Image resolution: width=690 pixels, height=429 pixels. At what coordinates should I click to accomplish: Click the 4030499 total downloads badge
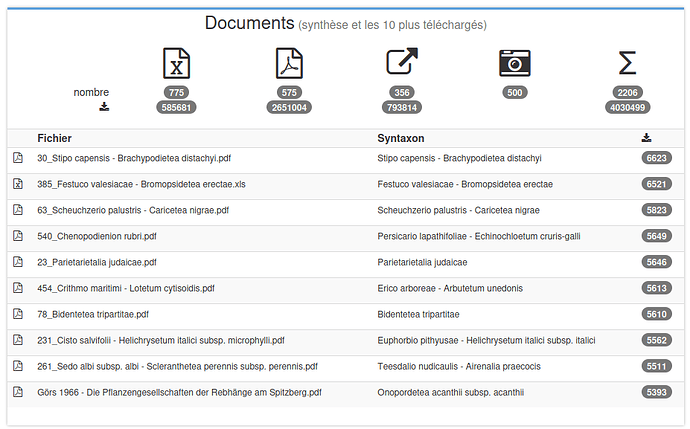coord(627,107)
